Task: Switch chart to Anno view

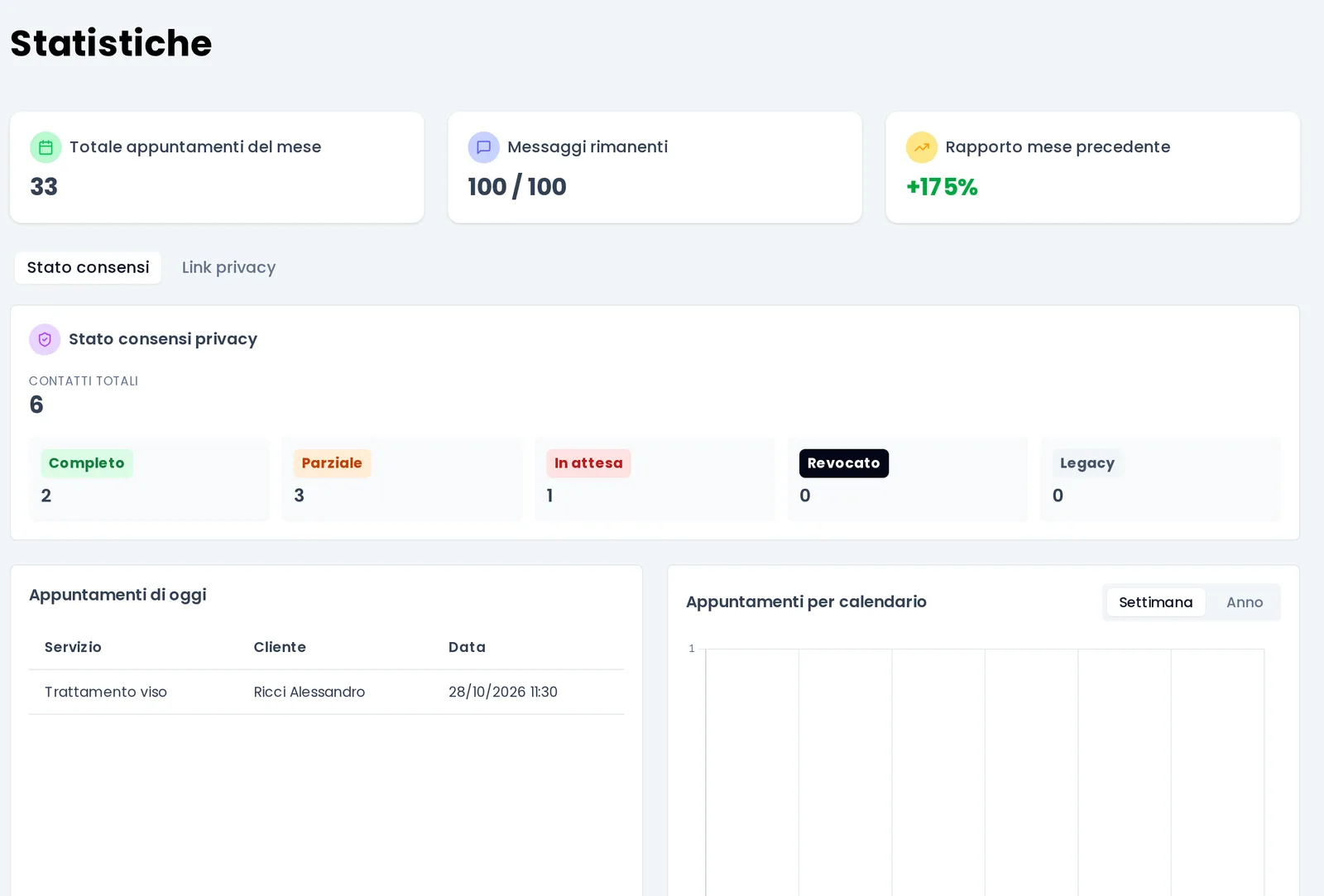Action: (1245, 602)
